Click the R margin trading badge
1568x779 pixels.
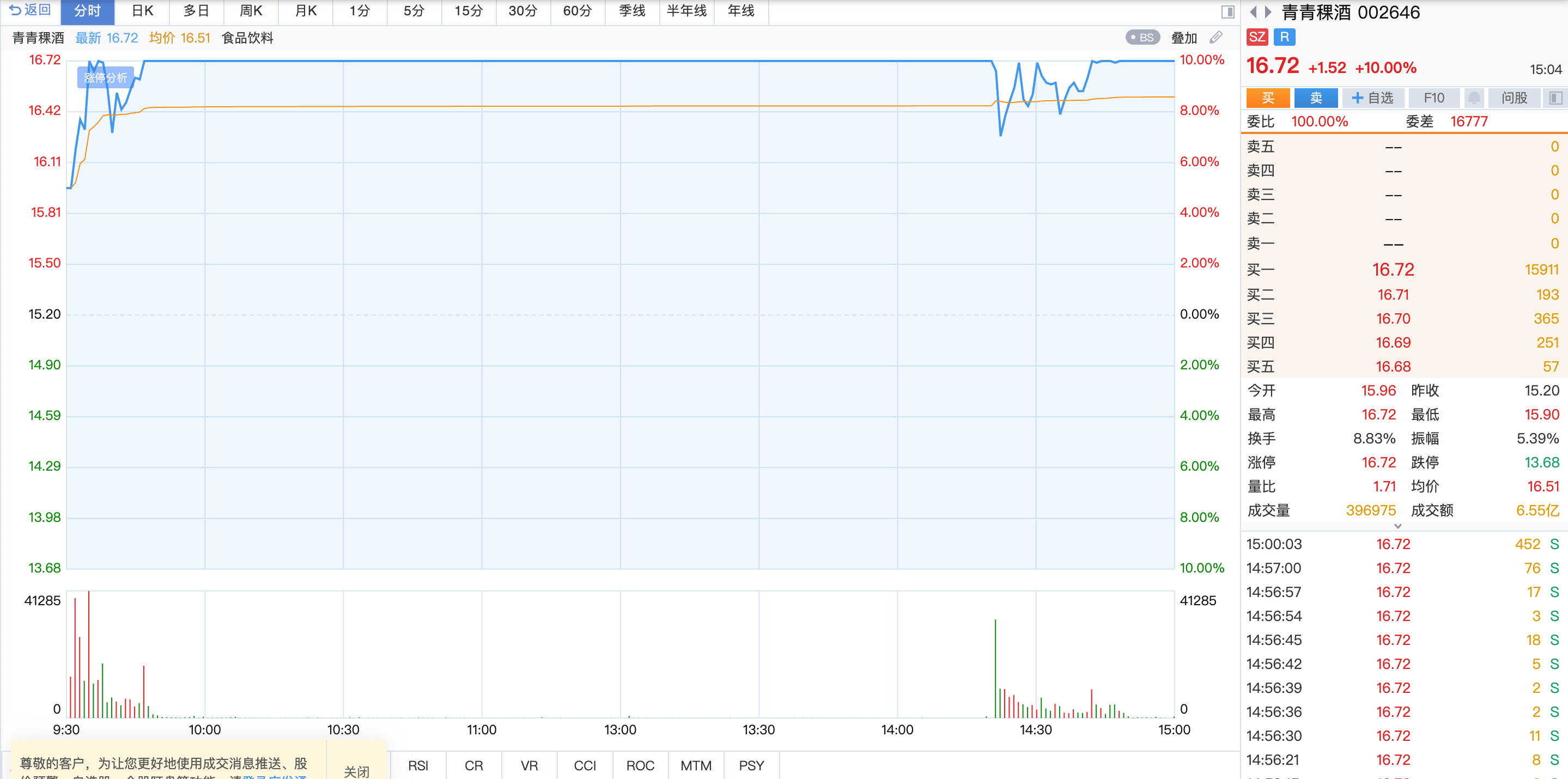1284,37
